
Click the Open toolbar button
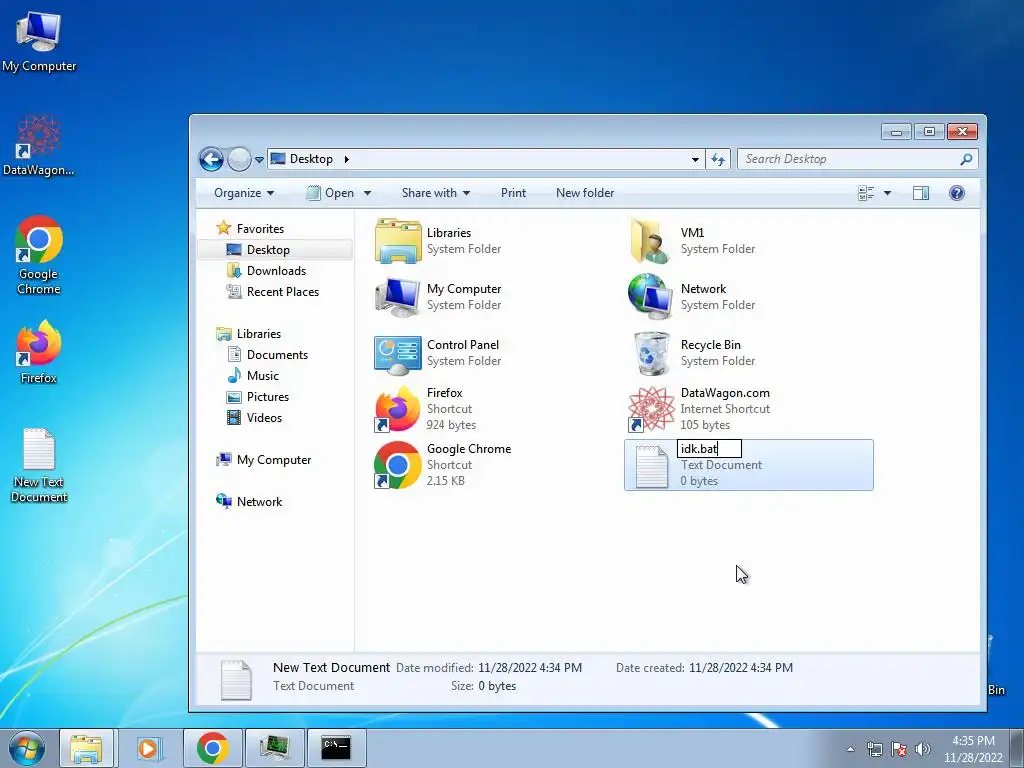click(x=332, y=193)
